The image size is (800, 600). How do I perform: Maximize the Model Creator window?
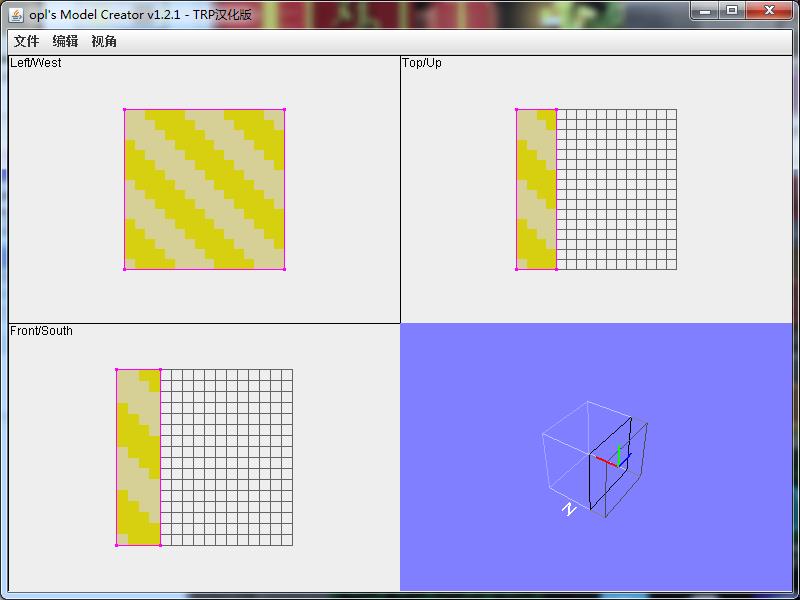tap(732, 10)
